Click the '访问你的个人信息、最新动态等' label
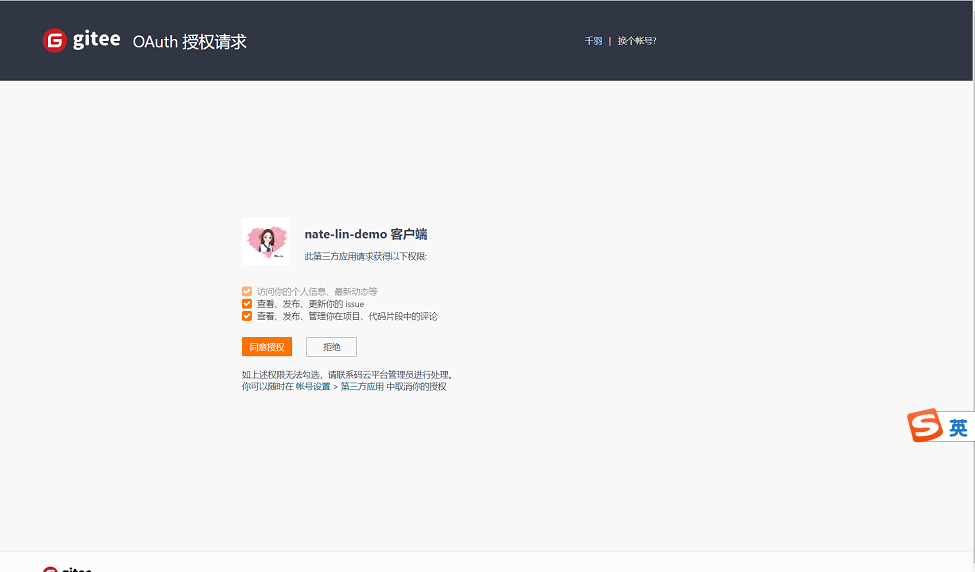Viewport: 975px width, 572px height. 317,292
